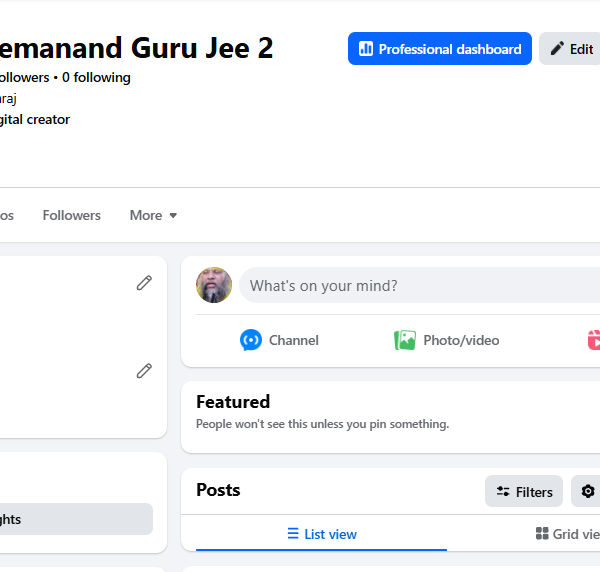Choose the Photo/video post option
600x572 pixels.
(447, 340)
